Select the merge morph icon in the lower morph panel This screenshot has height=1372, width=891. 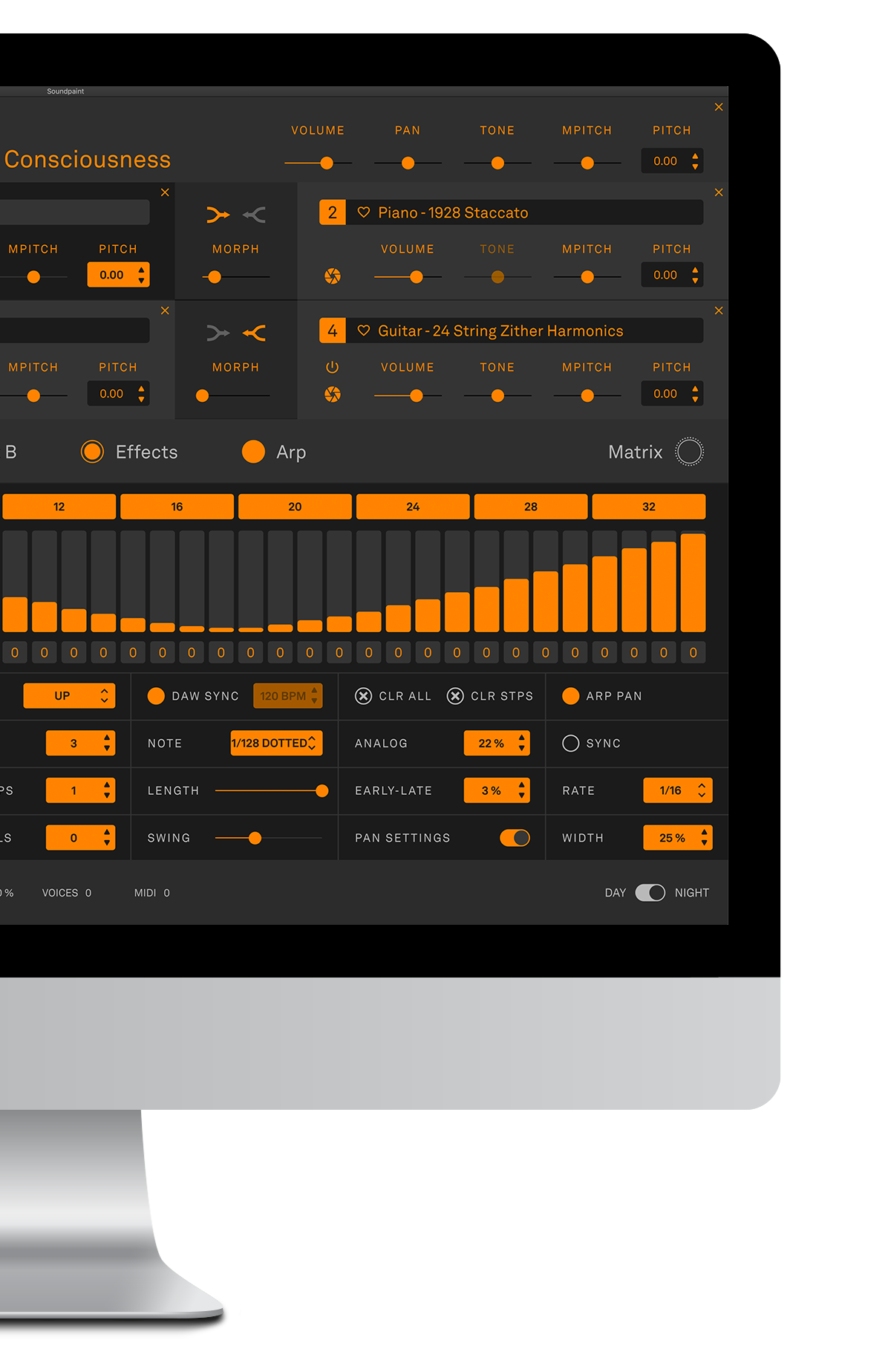[218, 334]
